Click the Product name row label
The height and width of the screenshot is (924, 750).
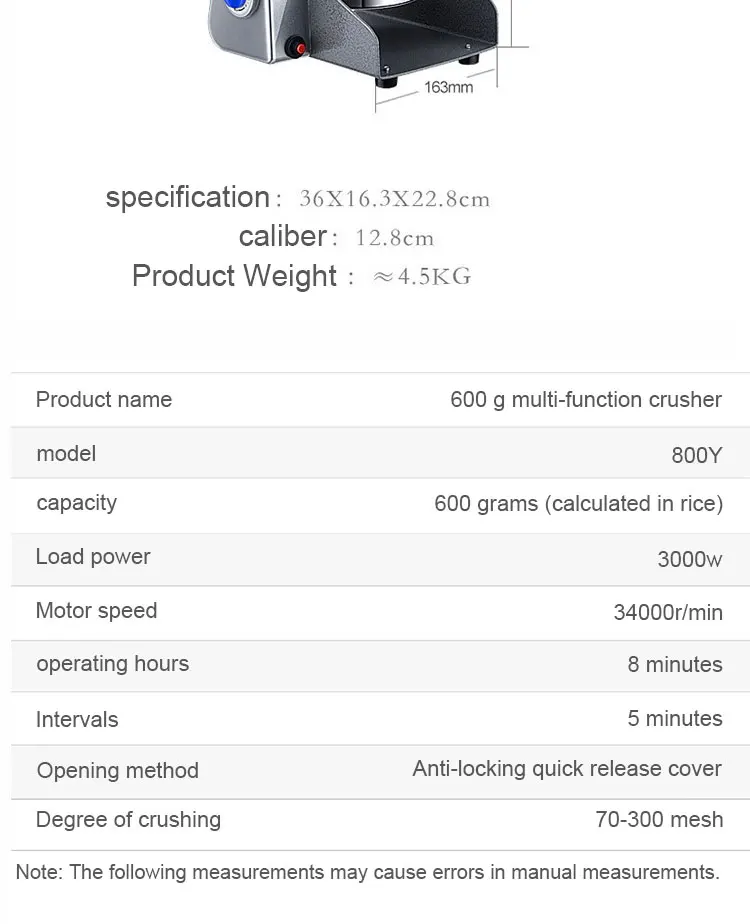click(104, 400)
